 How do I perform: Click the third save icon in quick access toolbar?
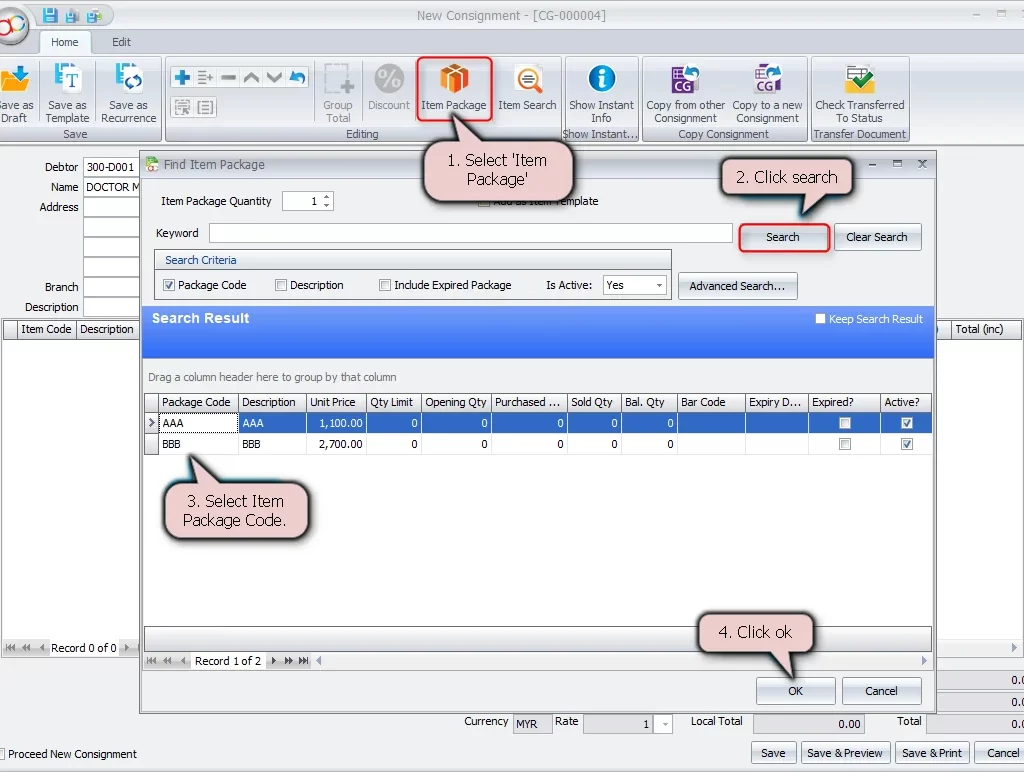pos(94,15)
